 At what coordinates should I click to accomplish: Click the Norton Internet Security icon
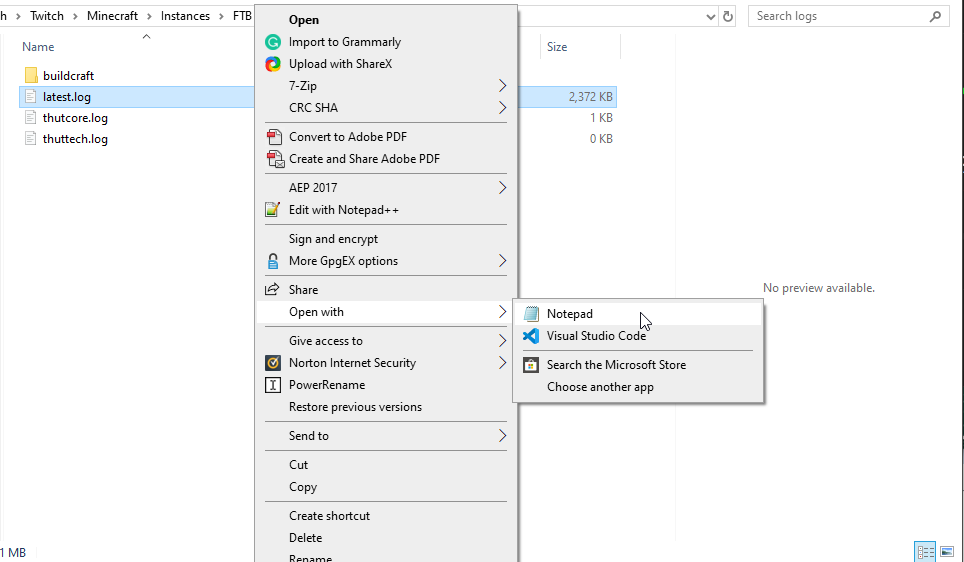(x=272, y=363)
